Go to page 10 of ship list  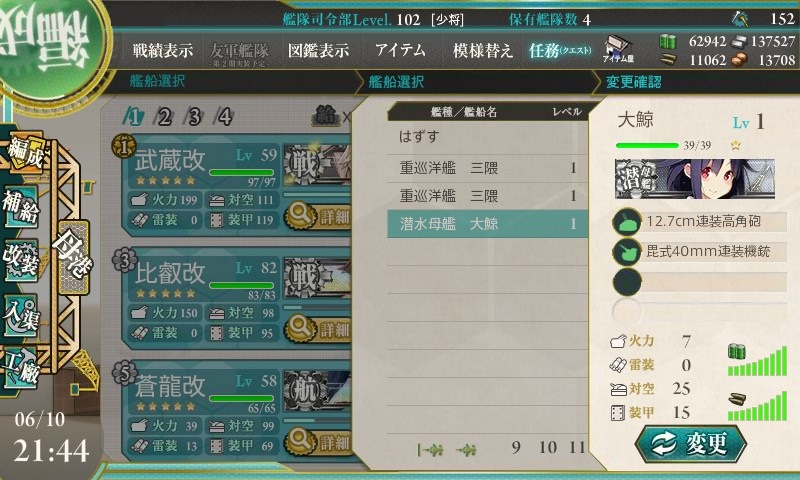(x=547, y=447)
